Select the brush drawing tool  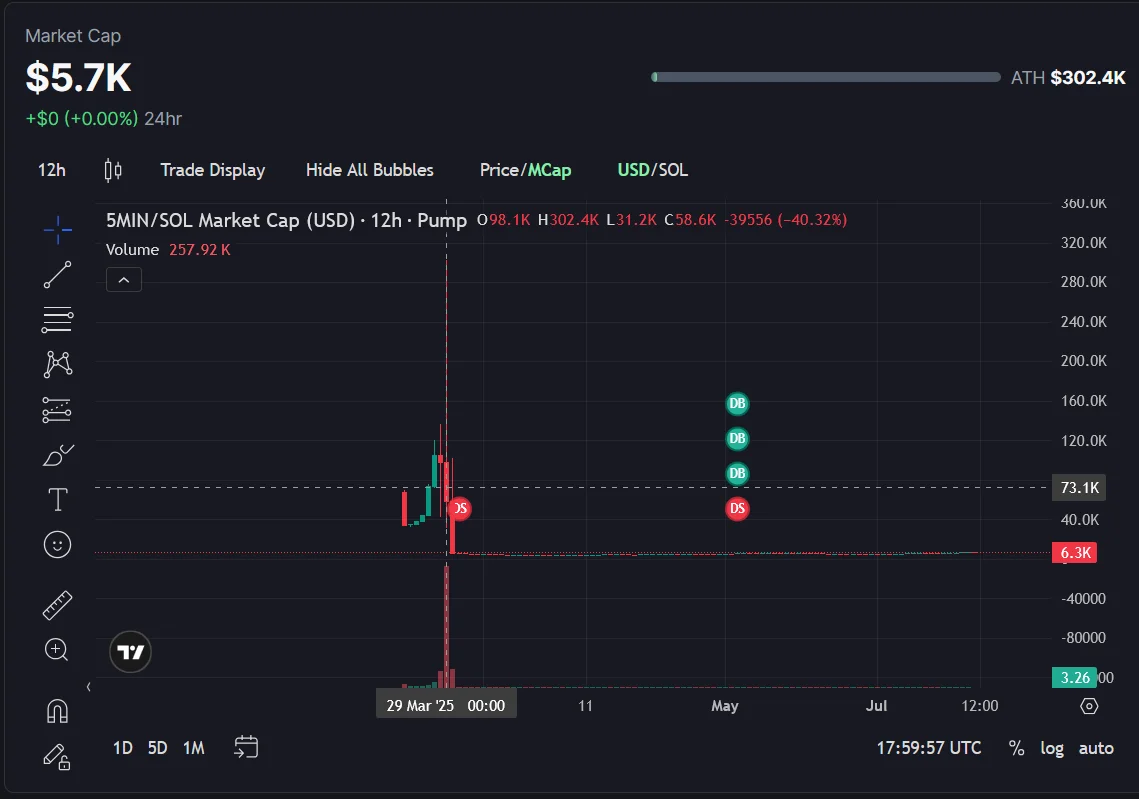pos(58,456)
